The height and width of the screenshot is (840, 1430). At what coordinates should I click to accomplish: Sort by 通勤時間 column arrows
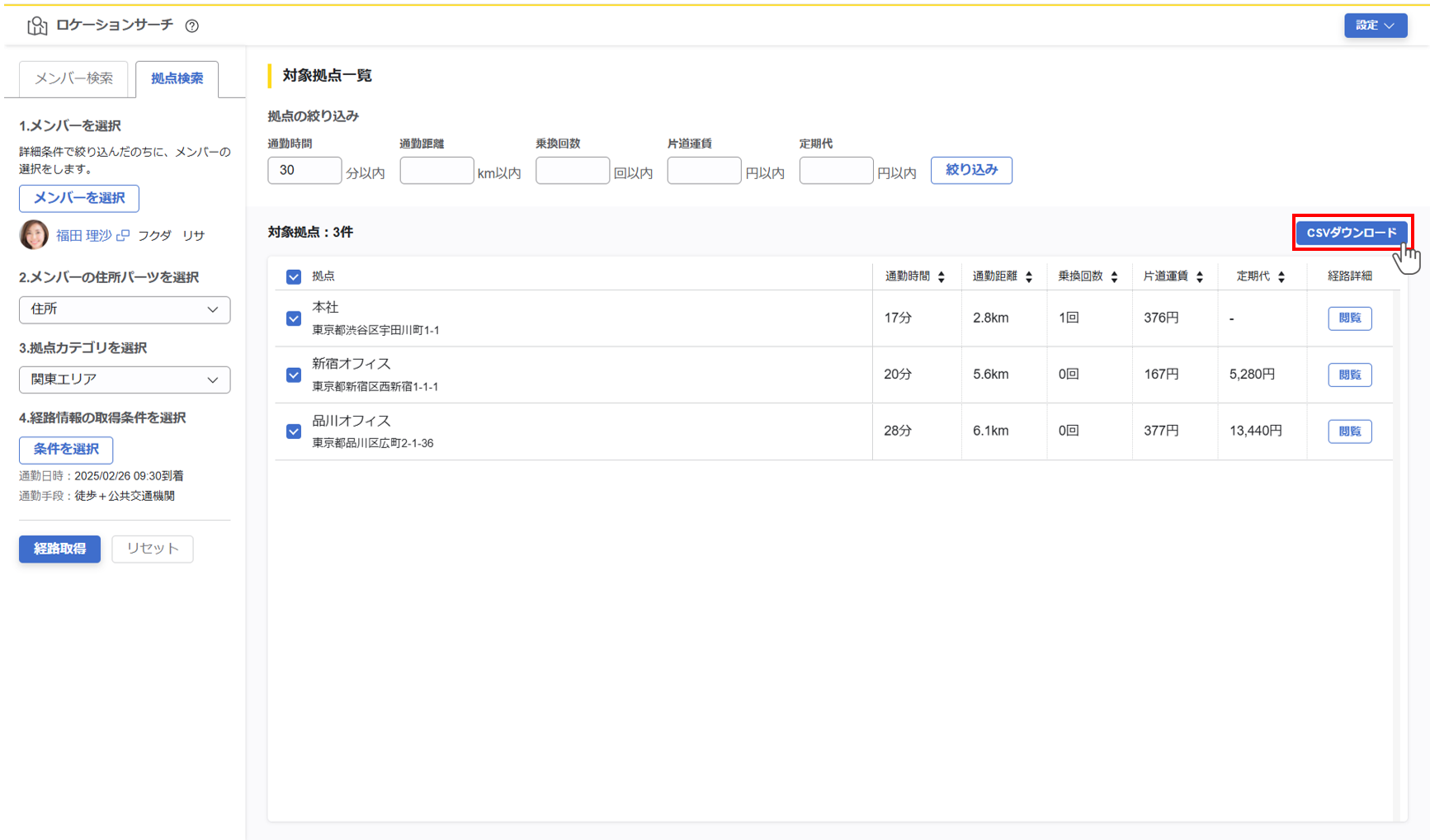click(941, 277)
